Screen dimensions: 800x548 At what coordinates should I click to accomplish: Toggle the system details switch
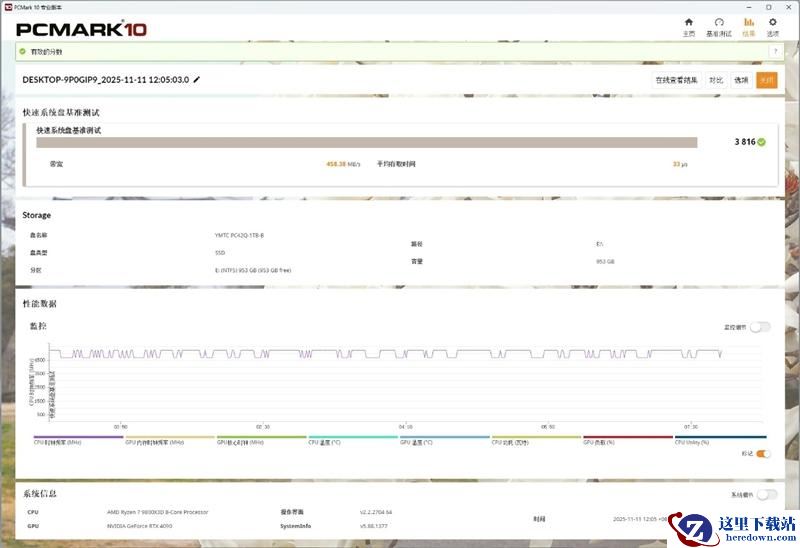pos(767,494)
